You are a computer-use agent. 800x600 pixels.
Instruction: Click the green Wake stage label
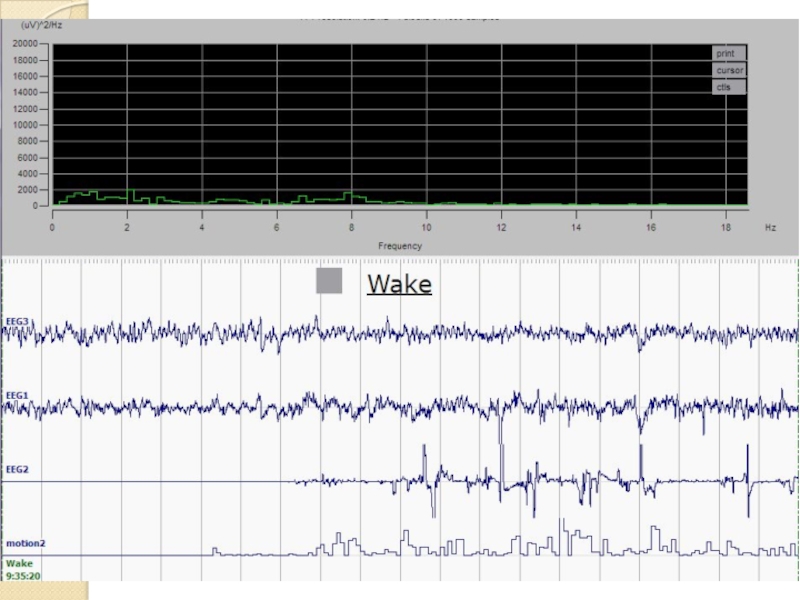19,563
